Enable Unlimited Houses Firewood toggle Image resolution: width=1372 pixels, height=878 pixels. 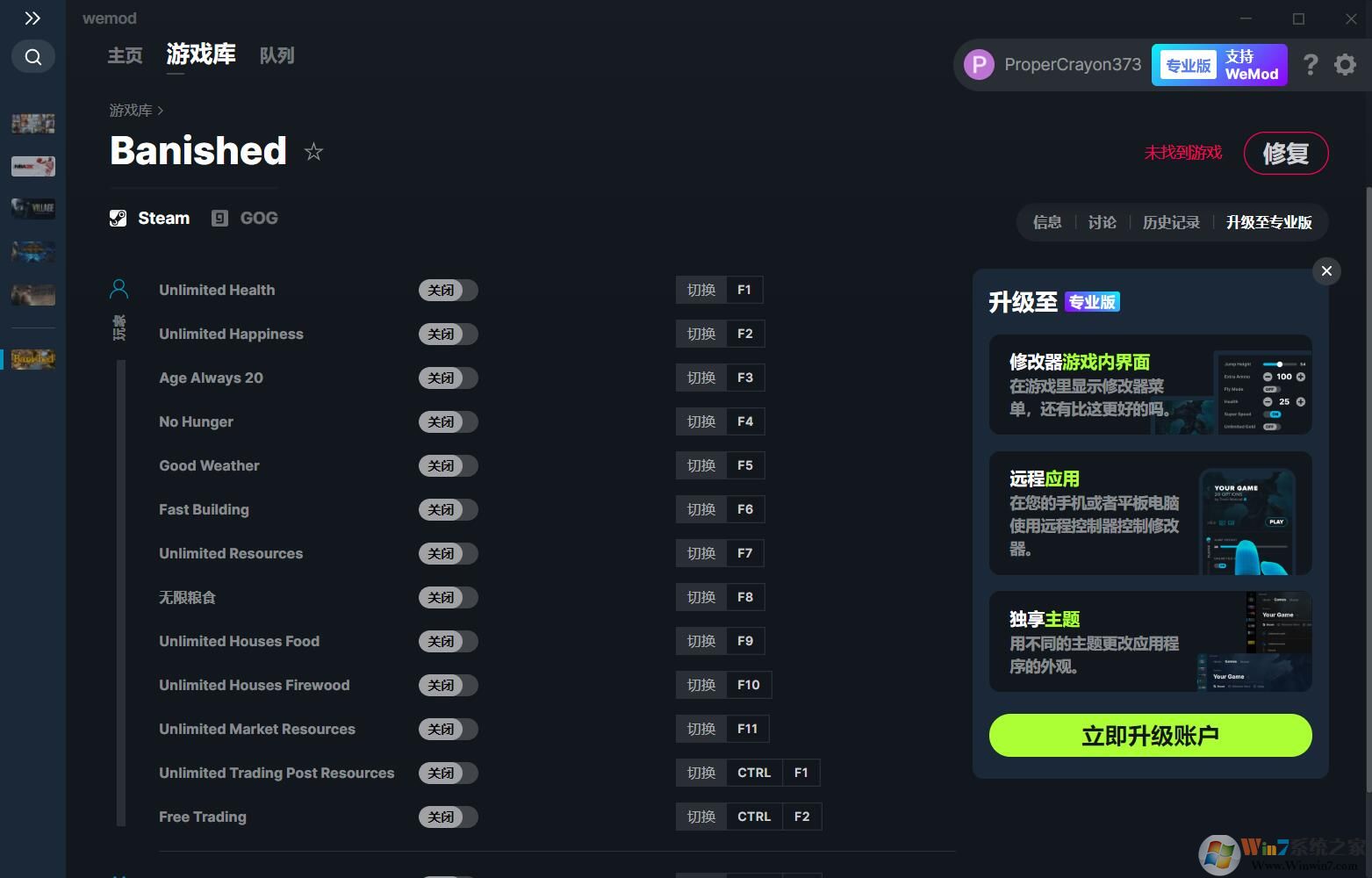click(448, 686)
